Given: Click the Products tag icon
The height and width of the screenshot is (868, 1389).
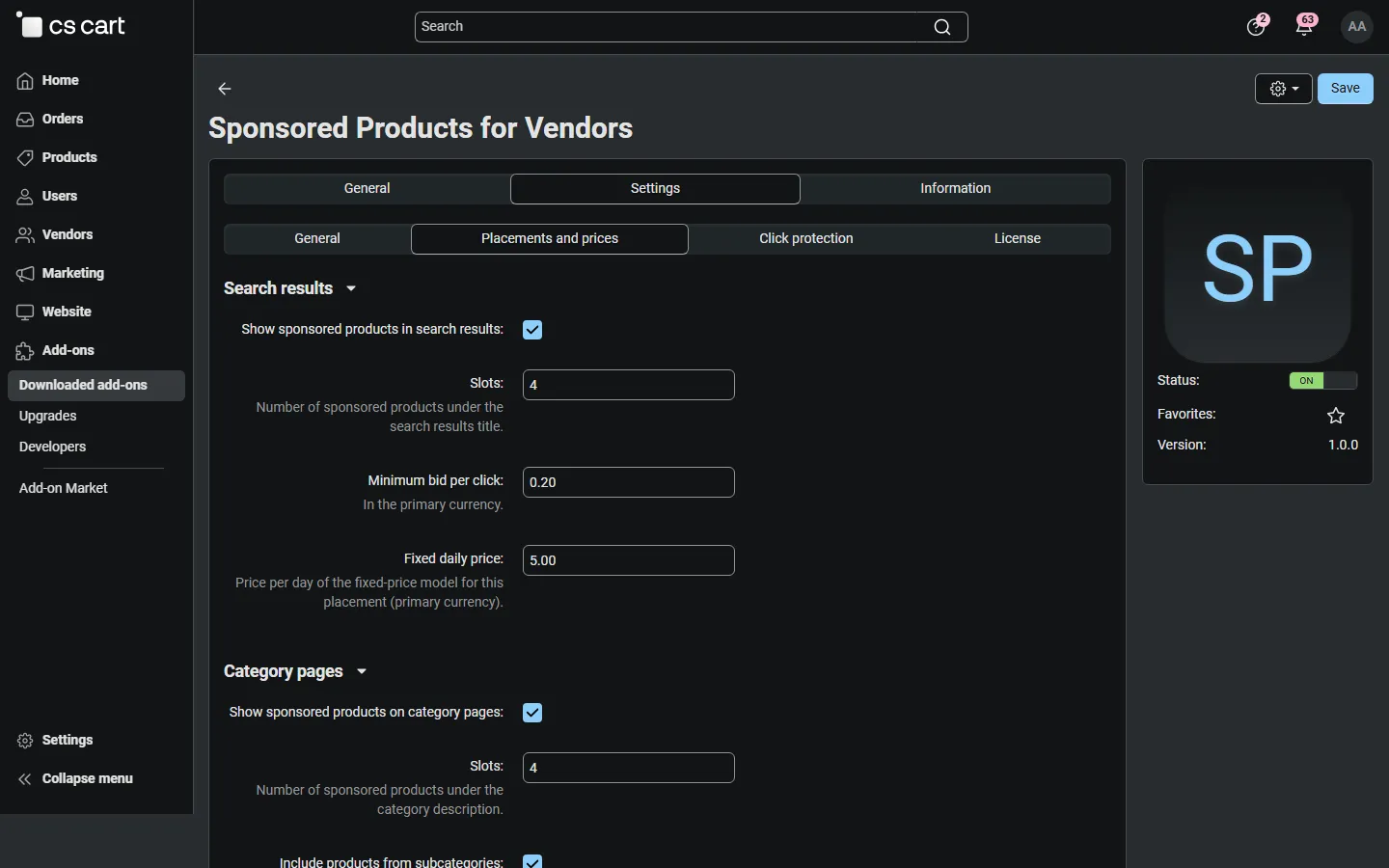Looking at the screenshot, I should coord(25,158).
